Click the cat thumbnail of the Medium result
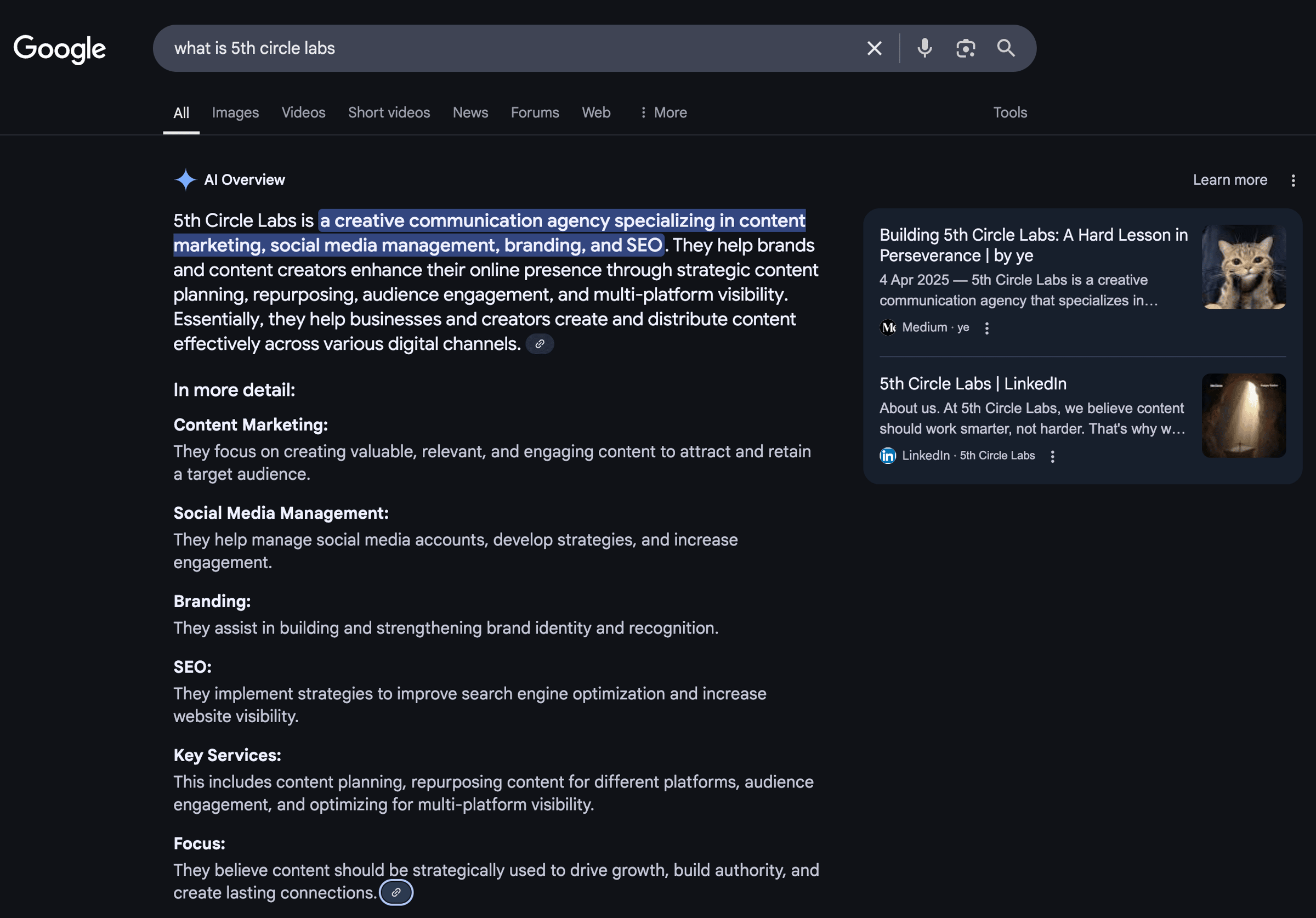Image resolution: width=1316 pixels, height=918 pixels. tap(1244, 267)
